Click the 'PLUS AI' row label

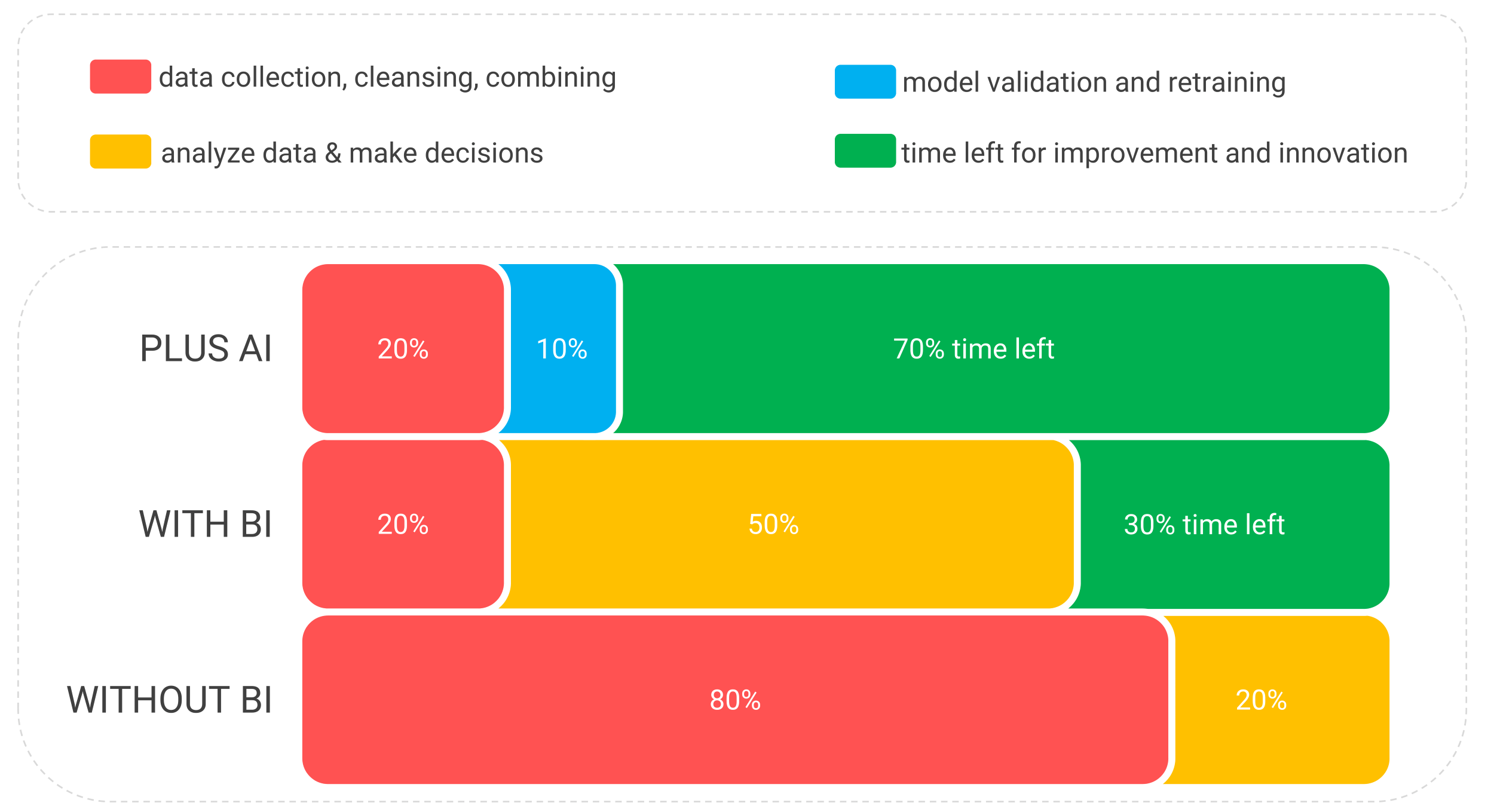coord(206,348)
